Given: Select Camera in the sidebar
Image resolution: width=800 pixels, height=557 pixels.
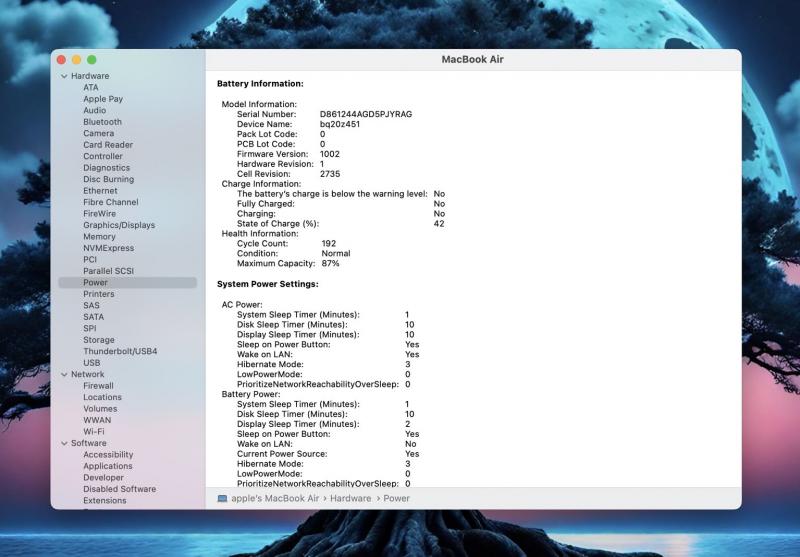Looking at the screenshot, I should coord(98,133).
